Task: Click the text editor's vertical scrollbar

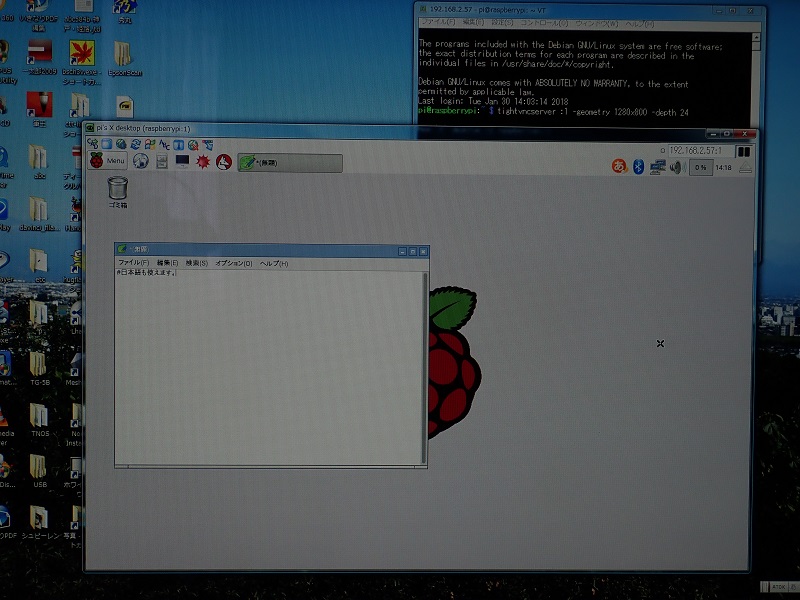Action: [x=424, y=368]
